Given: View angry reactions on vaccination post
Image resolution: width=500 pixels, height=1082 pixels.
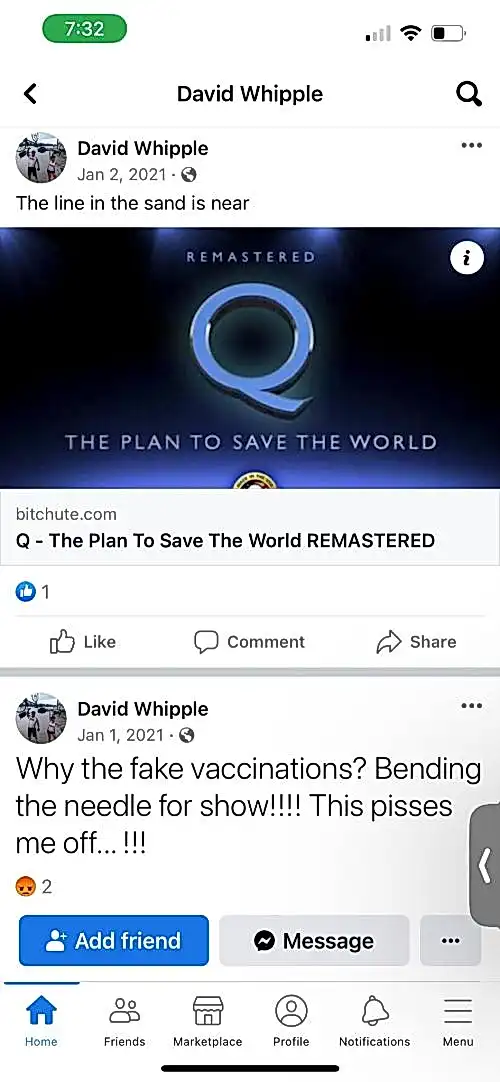Looking at the screenshot, I should (34, 887).
